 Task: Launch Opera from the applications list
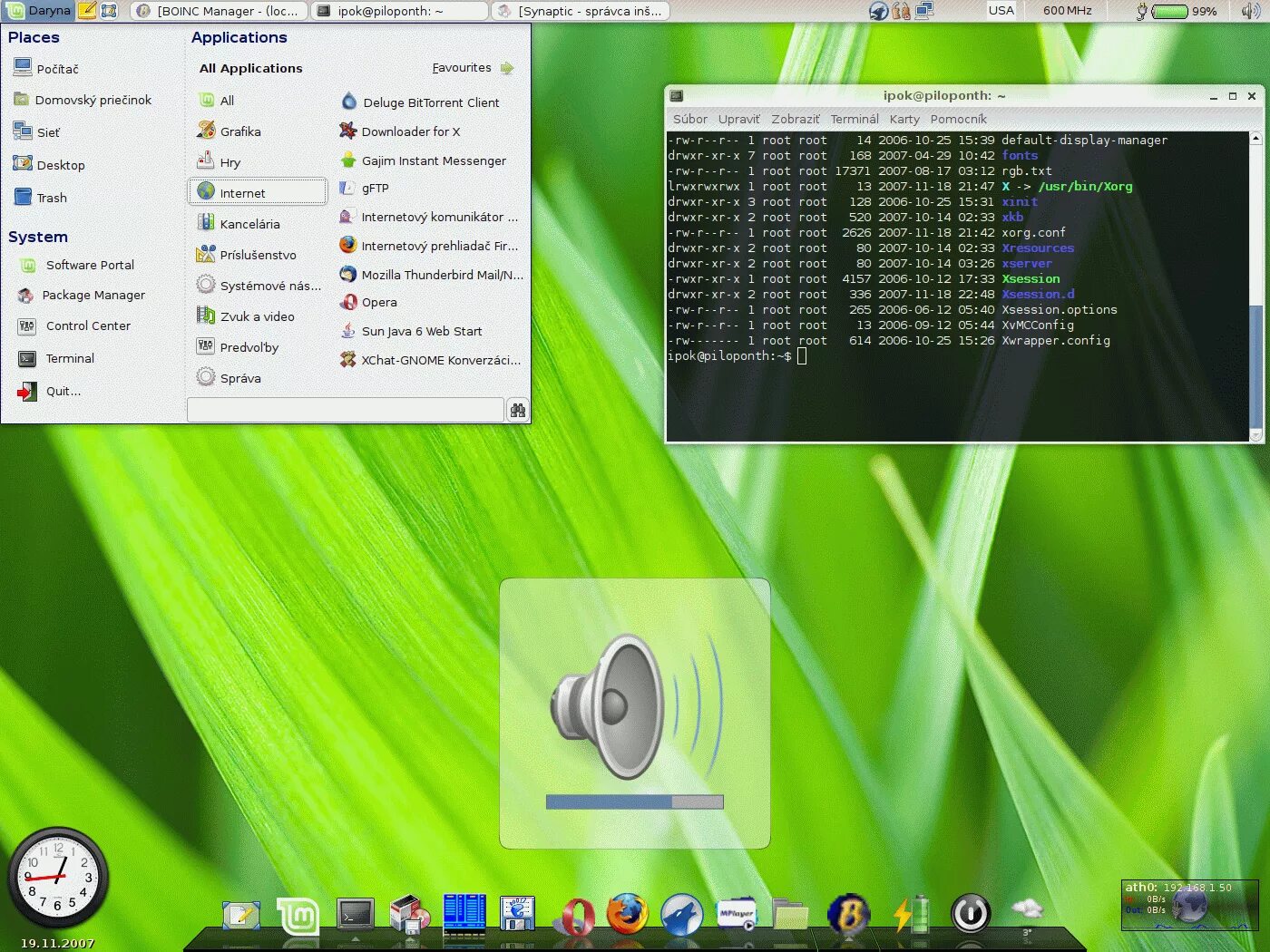368,302
